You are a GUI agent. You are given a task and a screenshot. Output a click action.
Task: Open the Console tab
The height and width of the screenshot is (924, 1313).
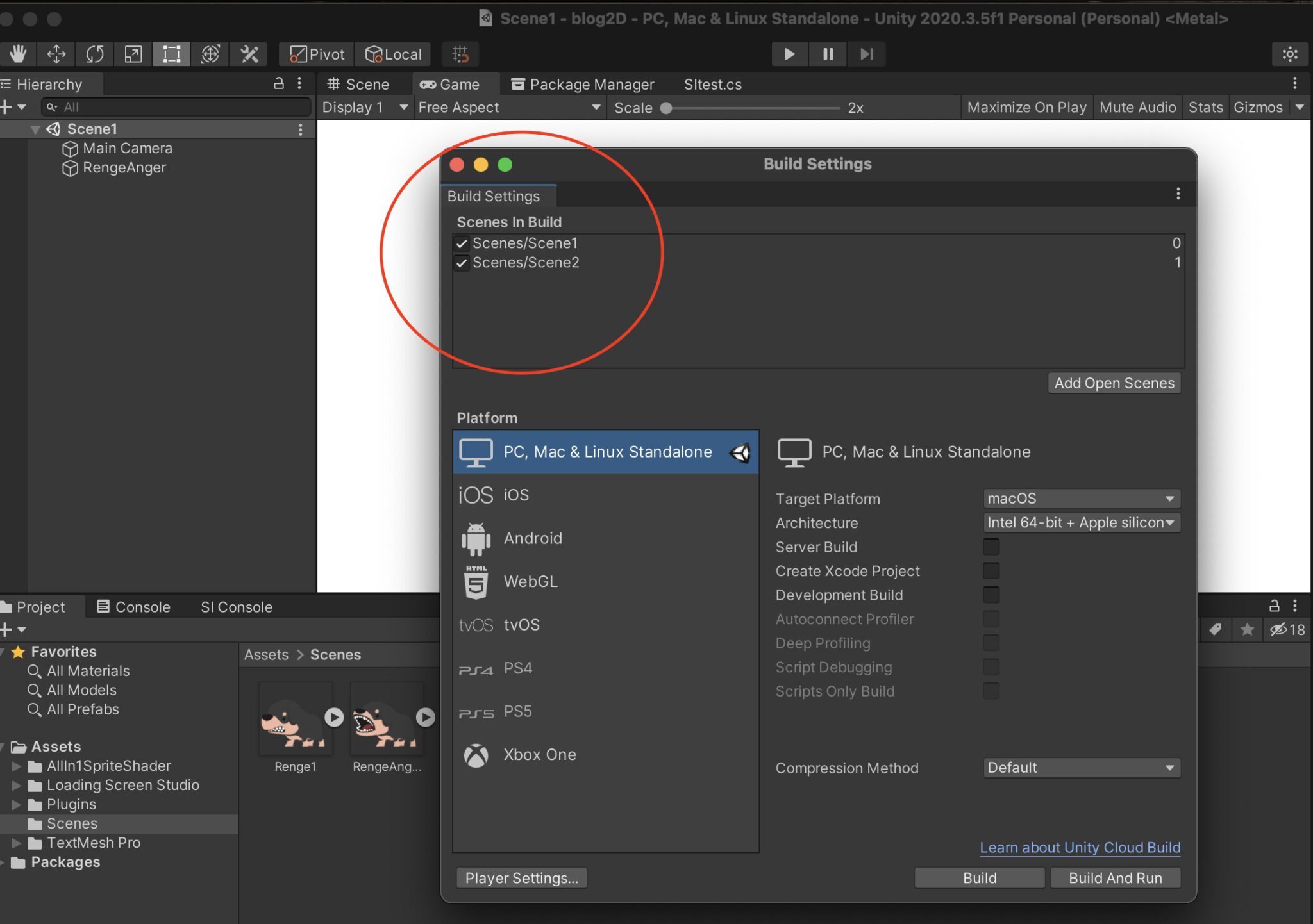click(134, 607)
